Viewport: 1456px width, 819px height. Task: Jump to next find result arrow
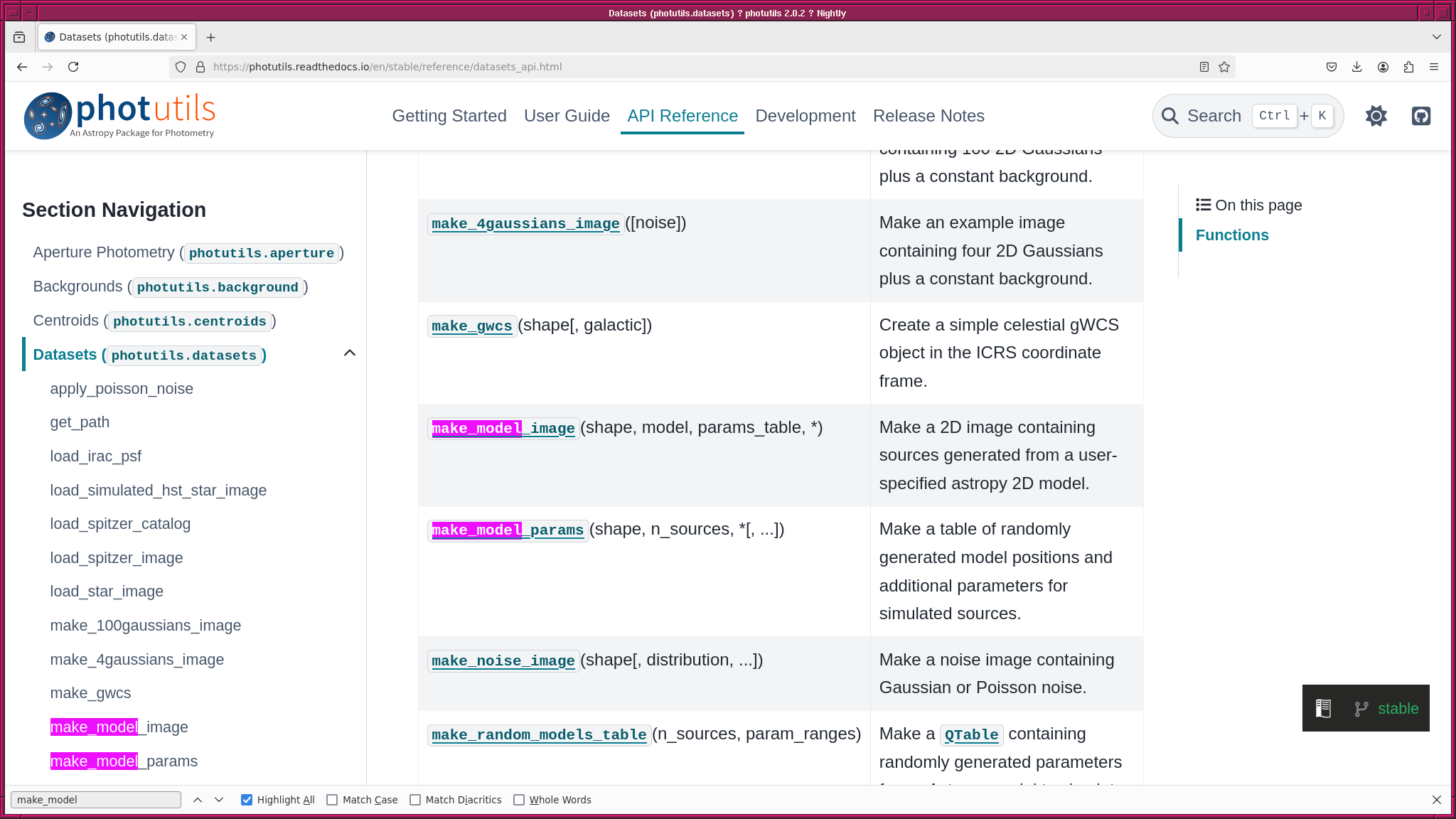coord(219,800)
